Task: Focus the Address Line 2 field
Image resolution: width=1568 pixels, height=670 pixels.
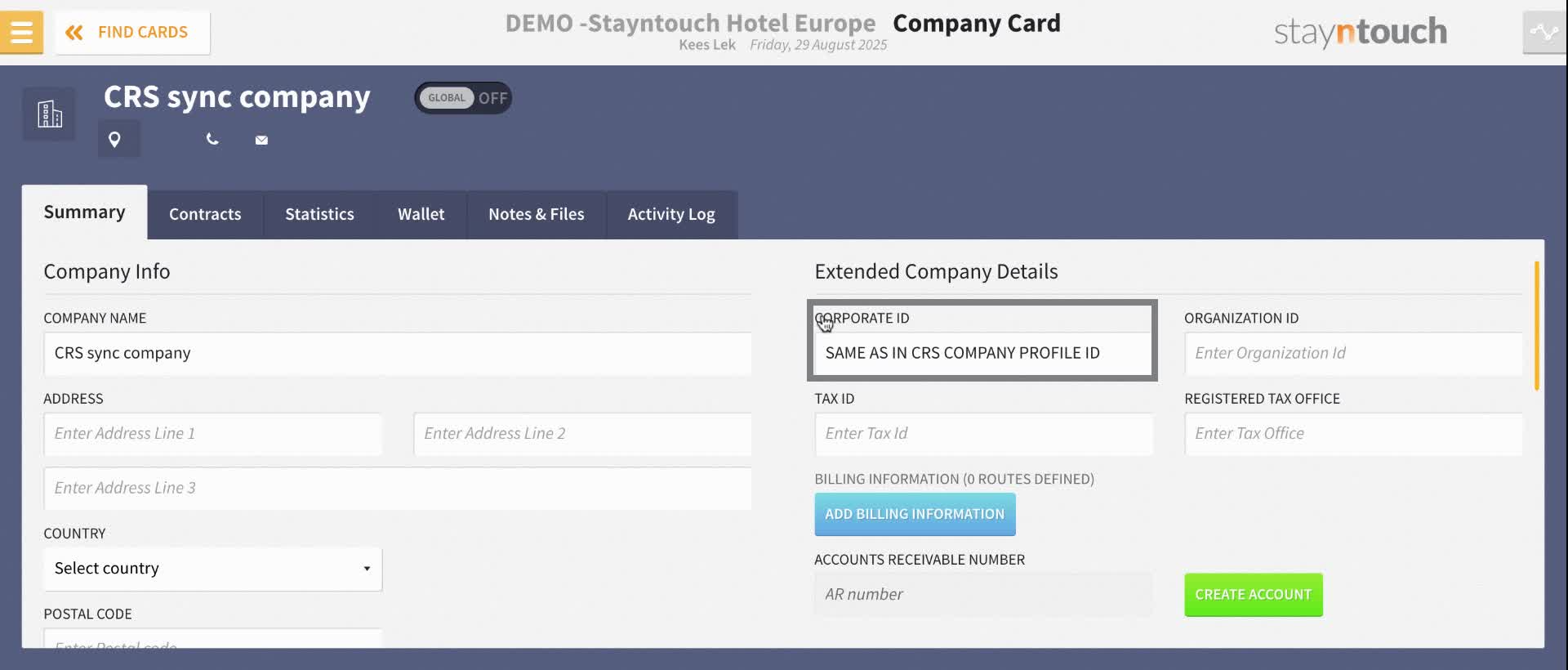Action: (x=582, y=434)
